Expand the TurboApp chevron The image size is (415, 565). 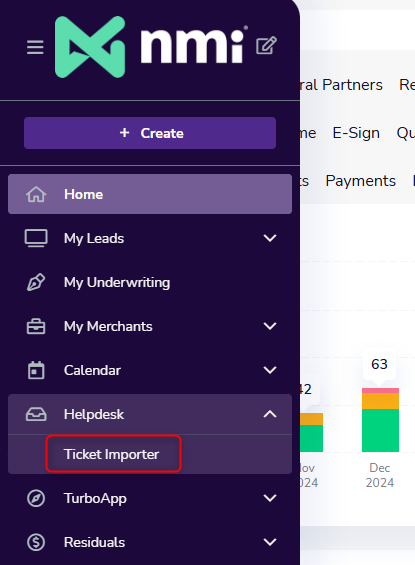(x=270, y=498)
